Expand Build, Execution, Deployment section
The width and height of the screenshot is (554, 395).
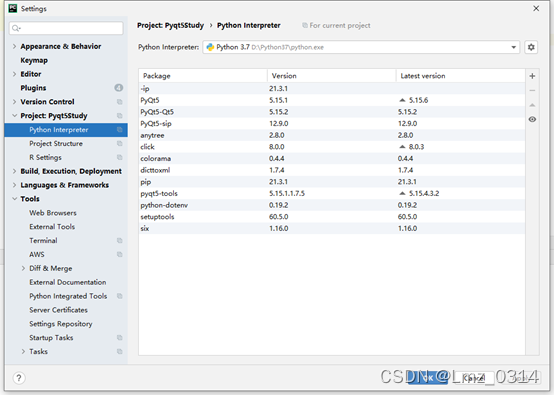pyautogui.click(x=14, y=171)
